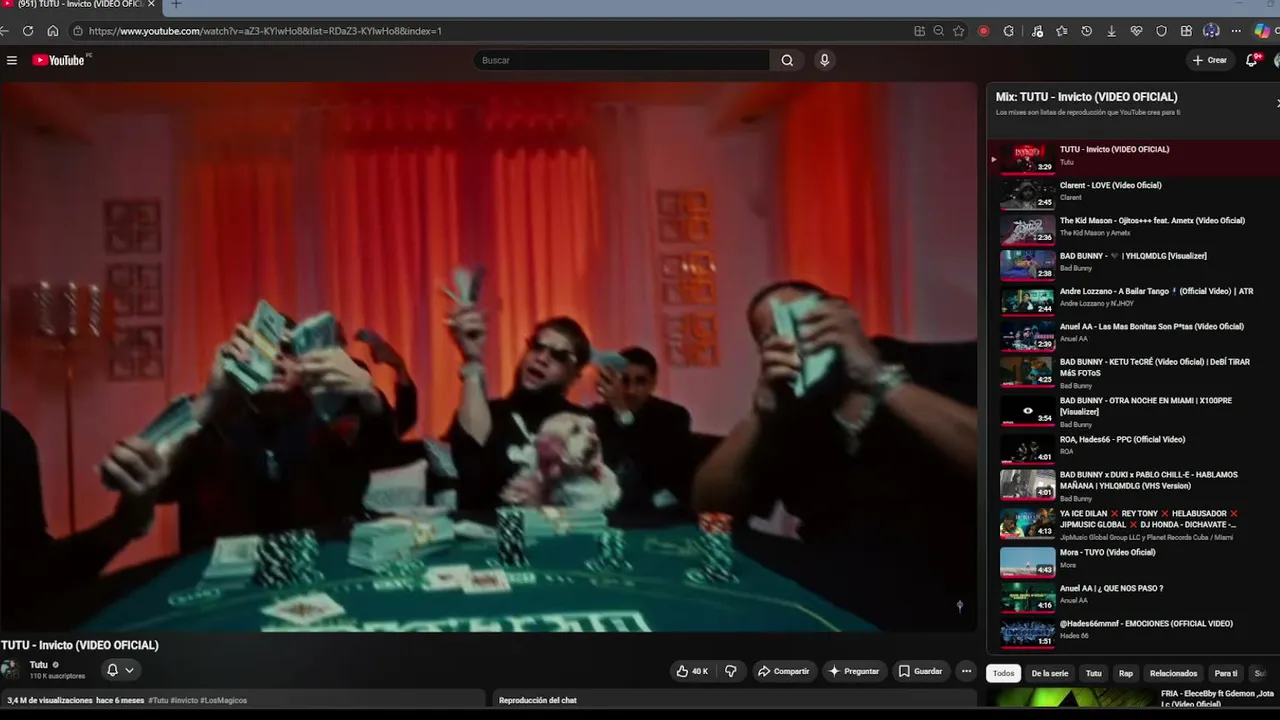Open a new browser tab

click(x=176, y=5)
